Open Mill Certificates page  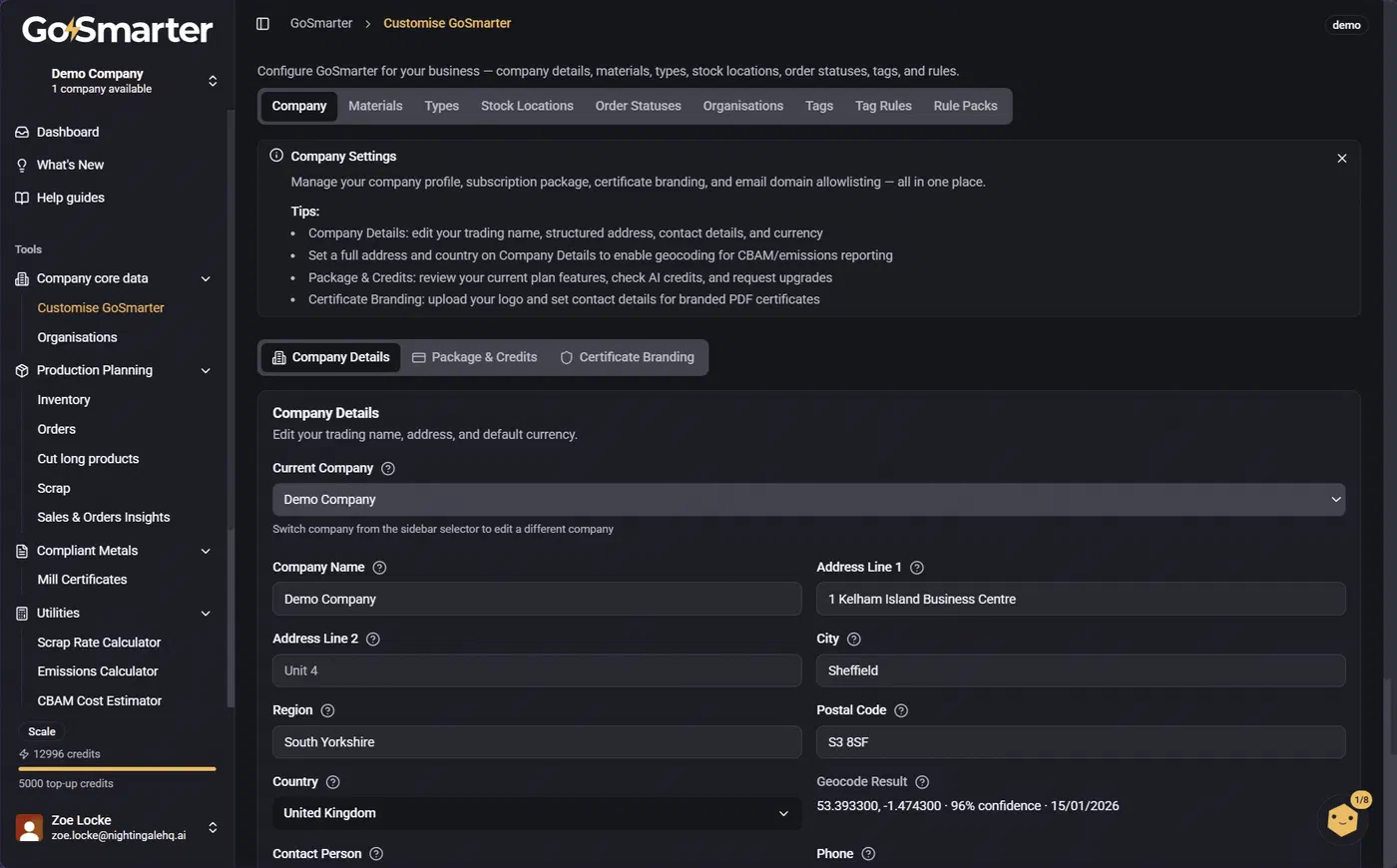click(82, 580)
